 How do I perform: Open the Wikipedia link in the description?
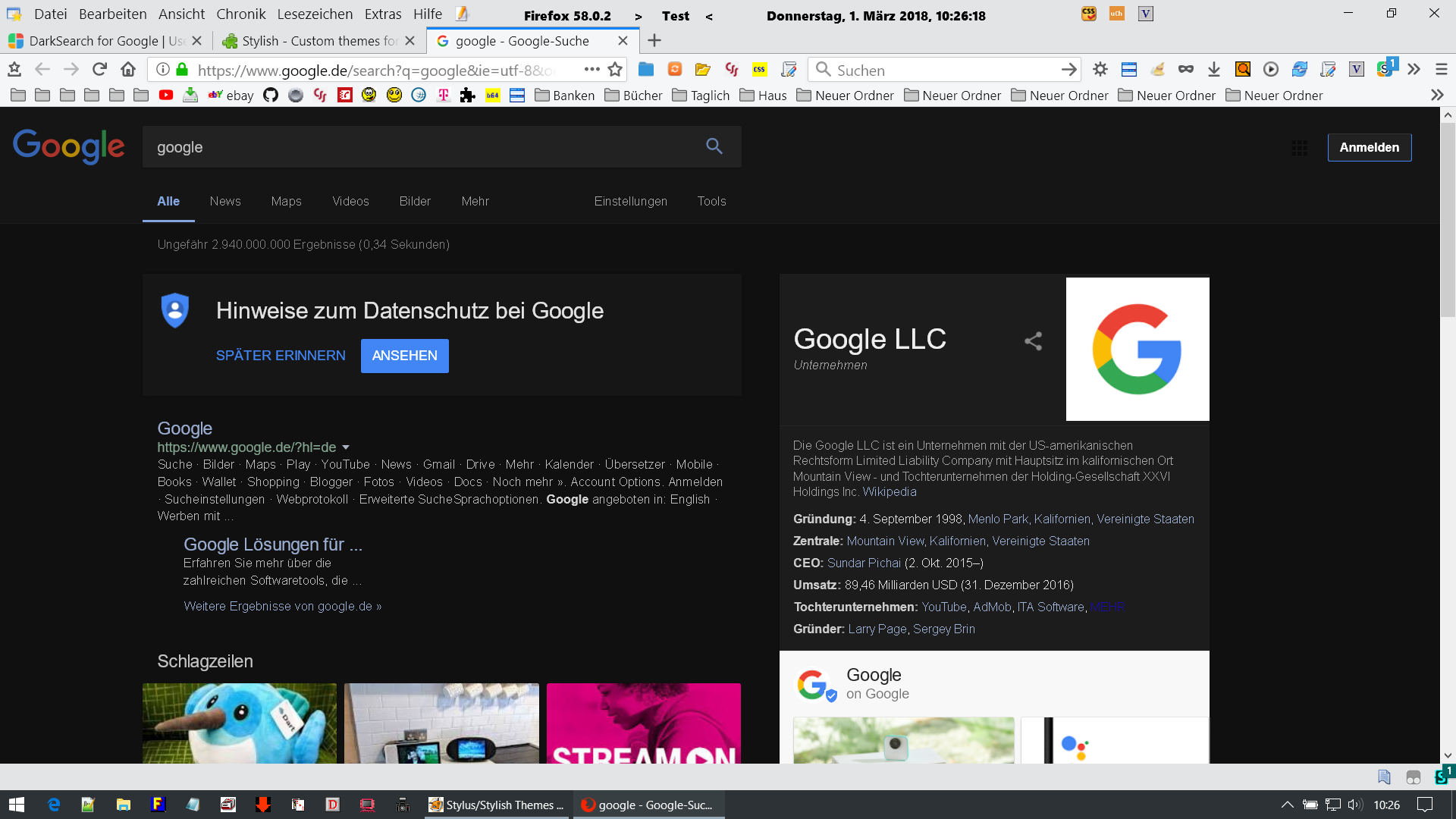pos(889,491)
